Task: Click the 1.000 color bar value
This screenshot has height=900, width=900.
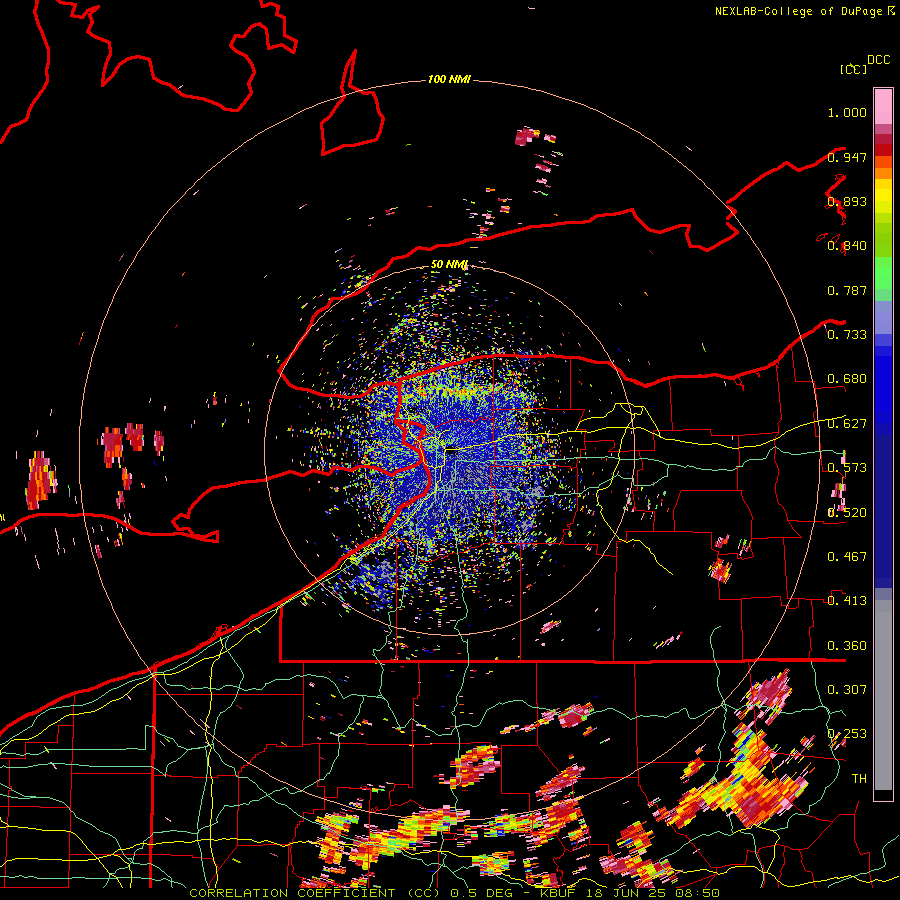Action: [847, 112]
